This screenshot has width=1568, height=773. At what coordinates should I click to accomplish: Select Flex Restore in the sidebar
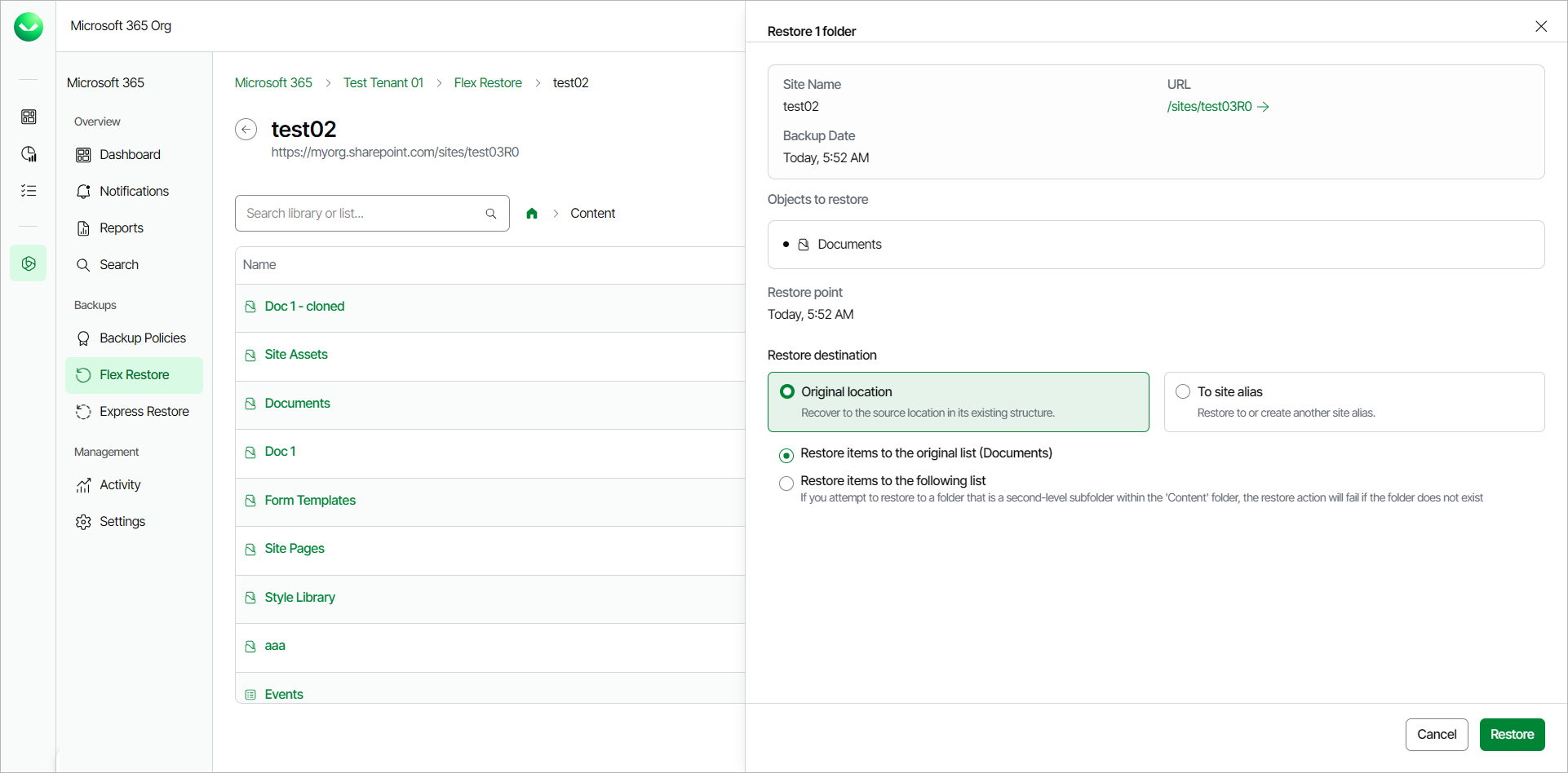pyautogui.click(x=135, y=375)
